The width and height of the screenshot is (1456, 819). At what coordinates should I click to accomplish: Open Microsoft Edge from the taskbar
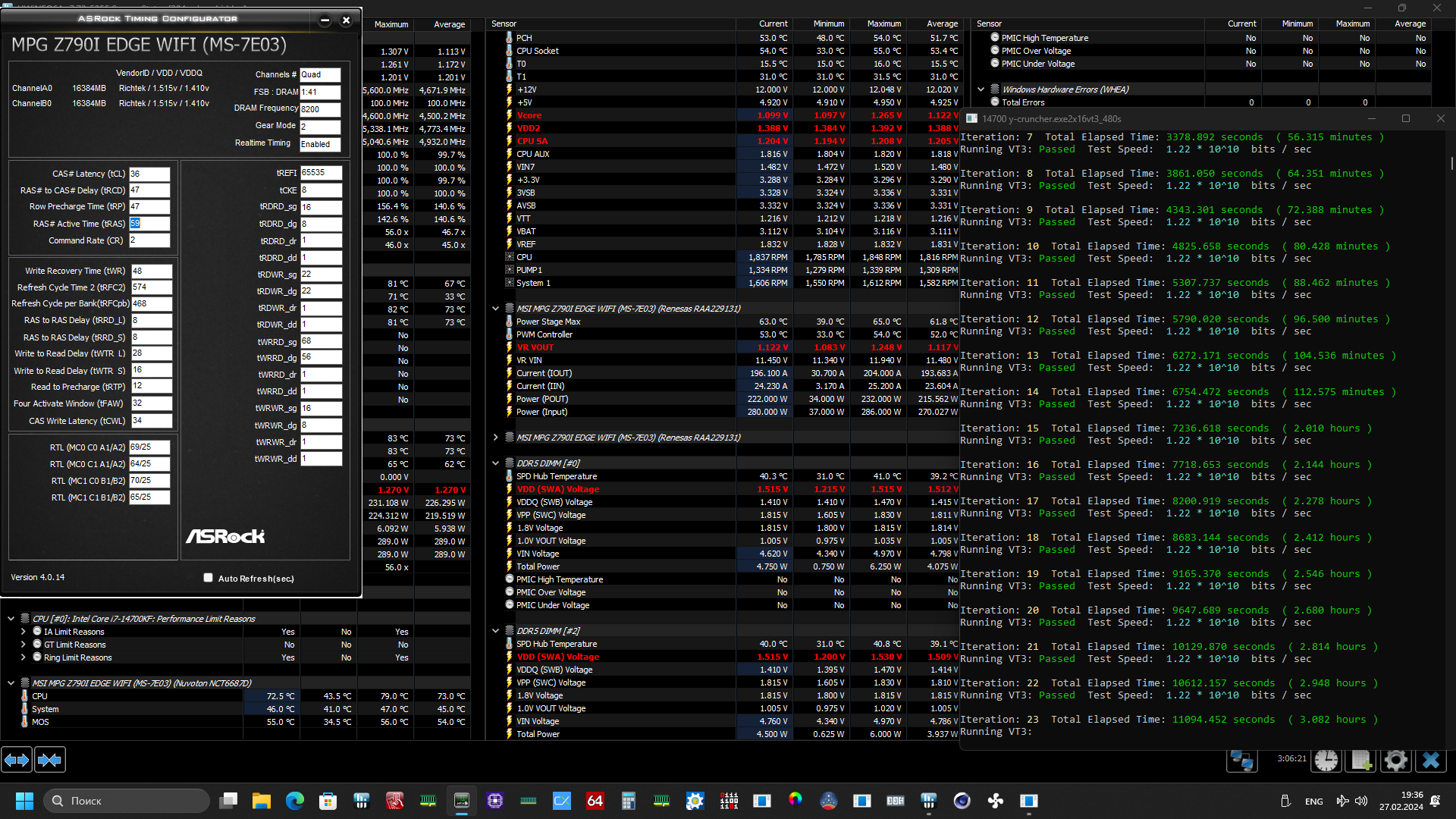294,801
